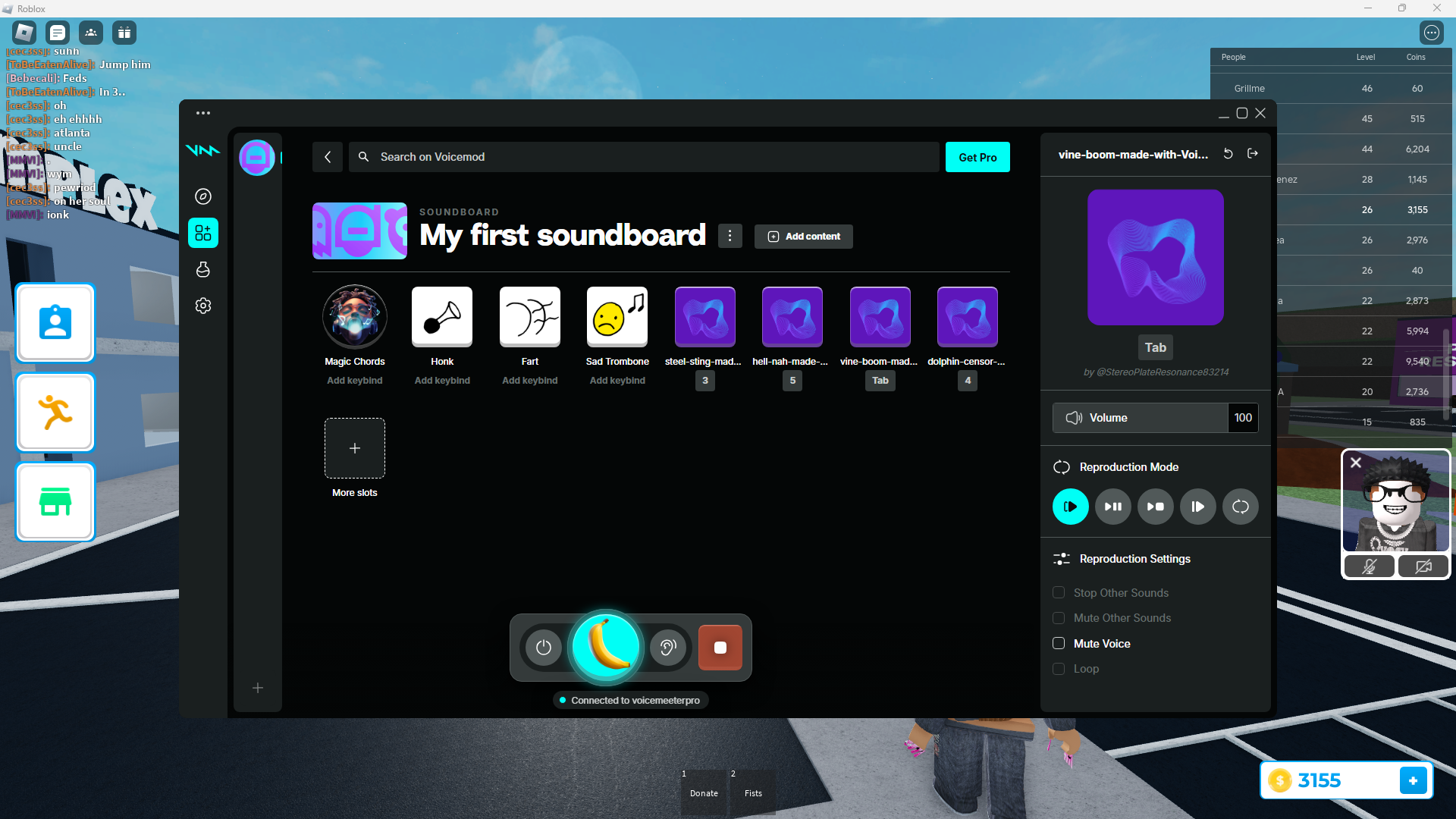Play the dolphin-censor sound tile

pyautogui.click(x=968, y=317)
